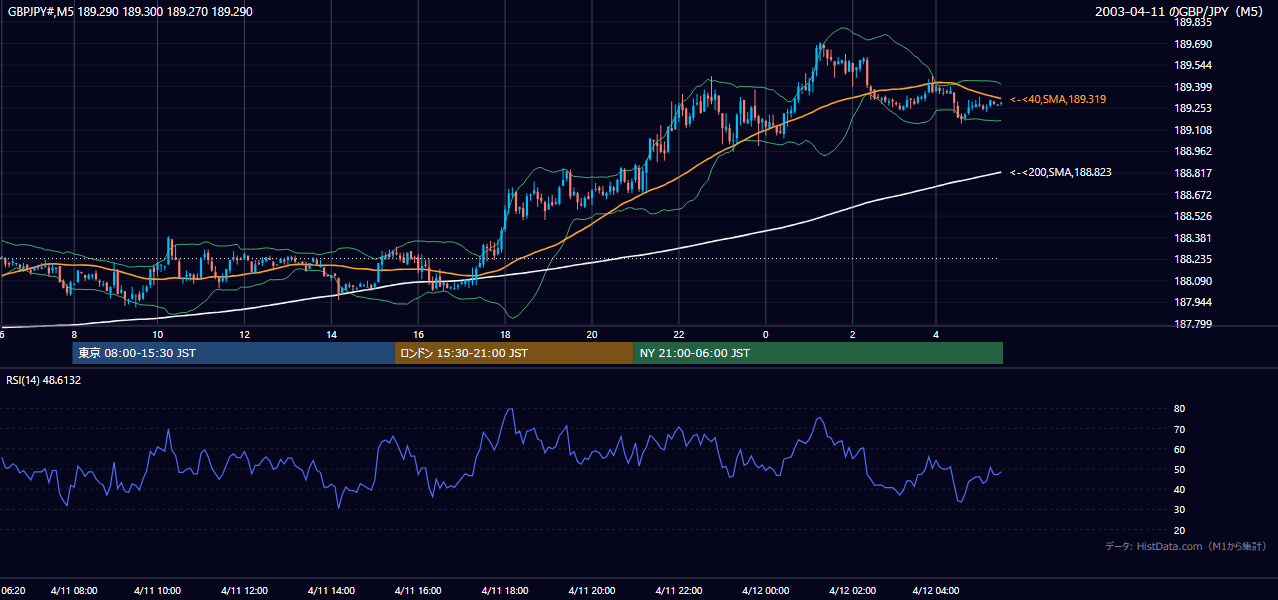Select the 40 SMA 189.319 label

click(x=1058, y=100)
